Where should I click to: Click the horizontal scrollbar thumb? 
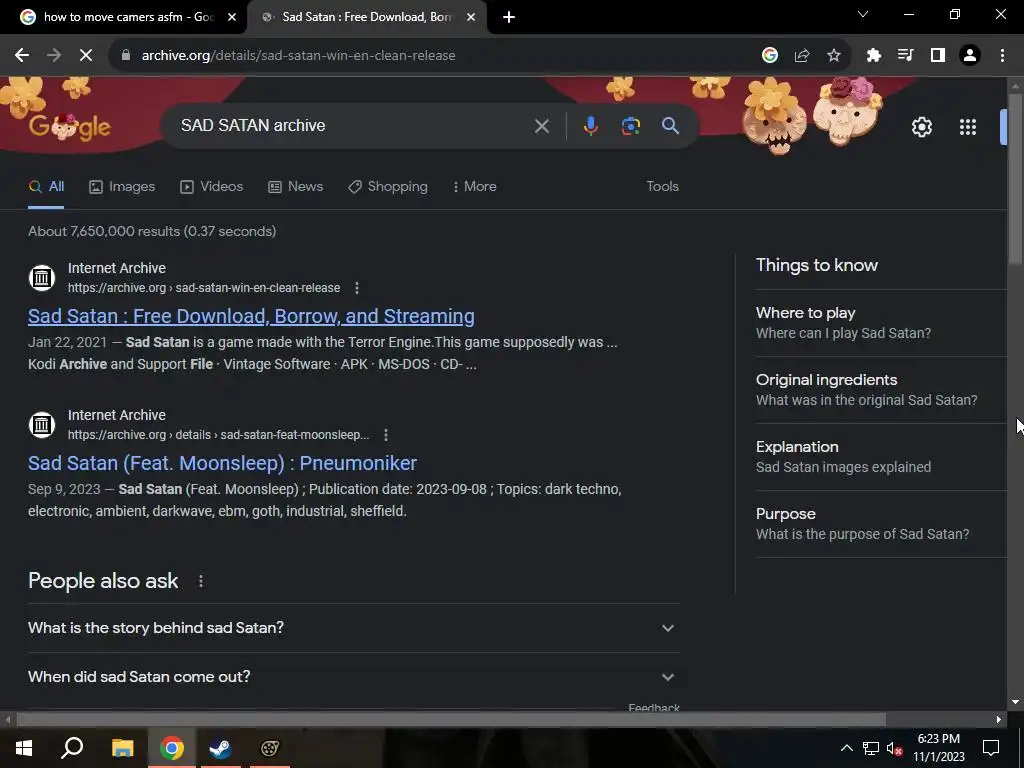point(451,720)
